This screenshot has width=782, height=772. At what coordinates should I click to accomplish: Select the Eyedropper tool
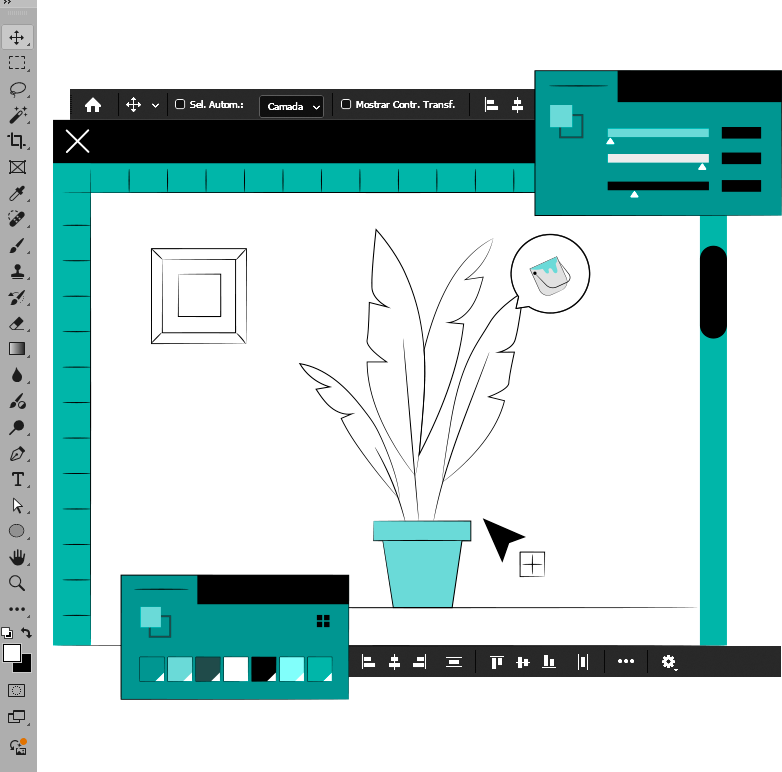pos(17,193)
